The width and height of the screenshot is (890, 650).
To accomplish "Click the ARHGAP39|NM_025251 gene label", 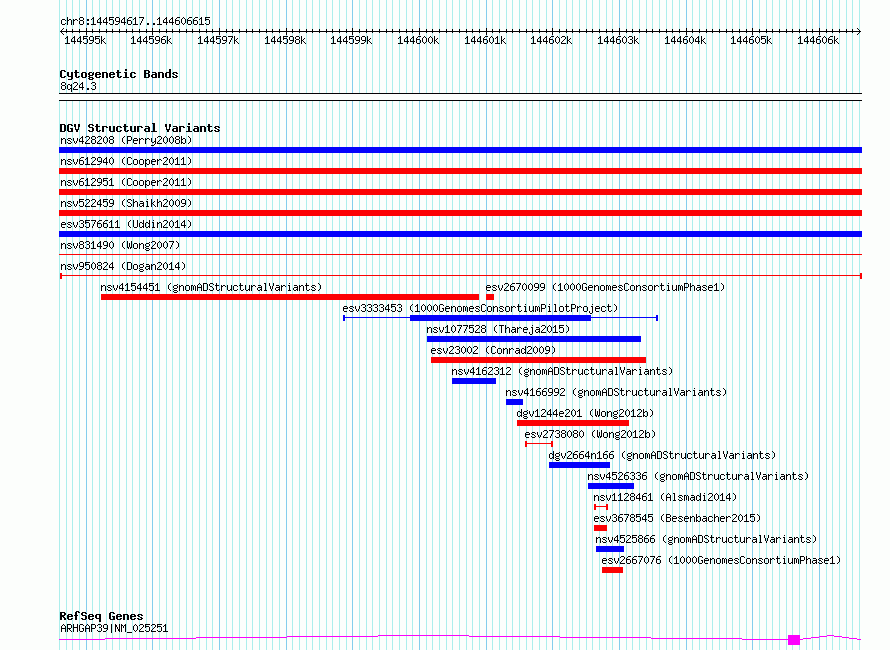I will (114, 628).
